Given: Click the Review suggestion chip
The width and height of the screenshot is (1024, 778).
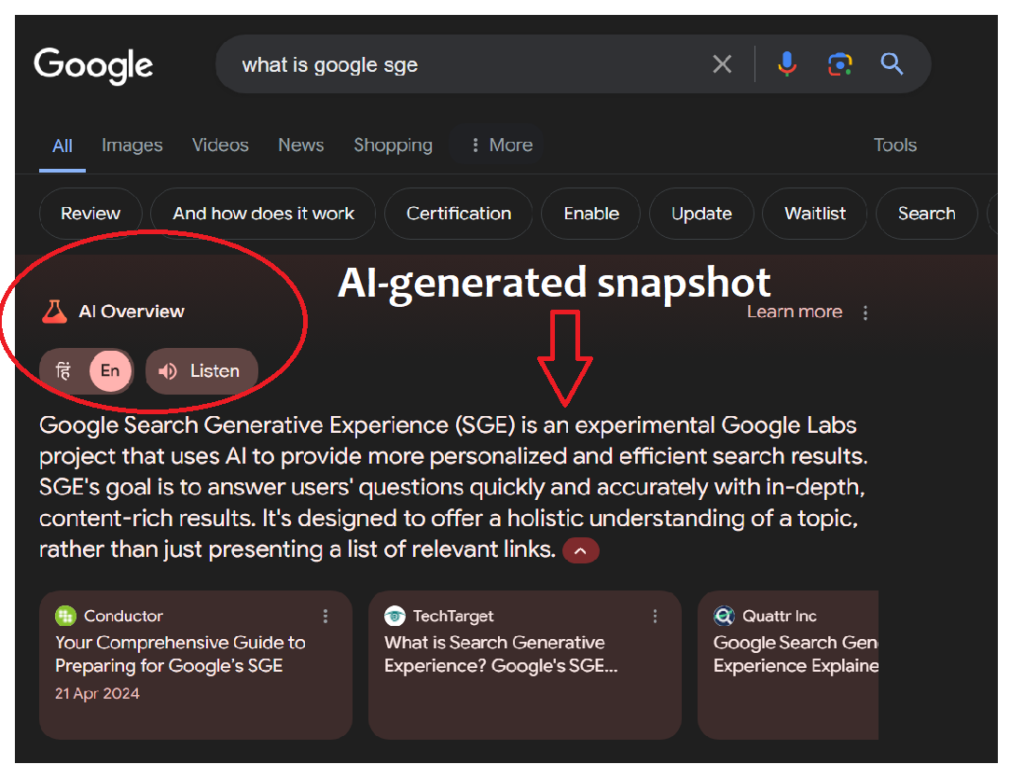Looking at the screenshot, I should 90,214.
